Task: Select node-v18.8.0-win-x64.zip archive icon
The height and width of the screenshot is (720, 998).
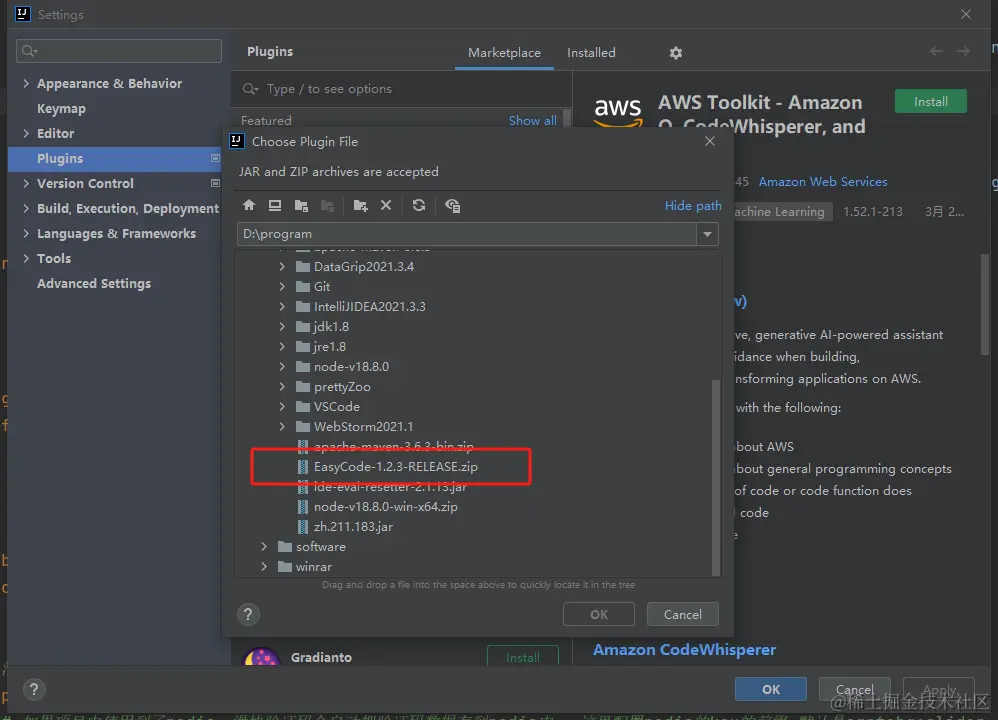Action: pyautogui.click(x=303, y=507)
